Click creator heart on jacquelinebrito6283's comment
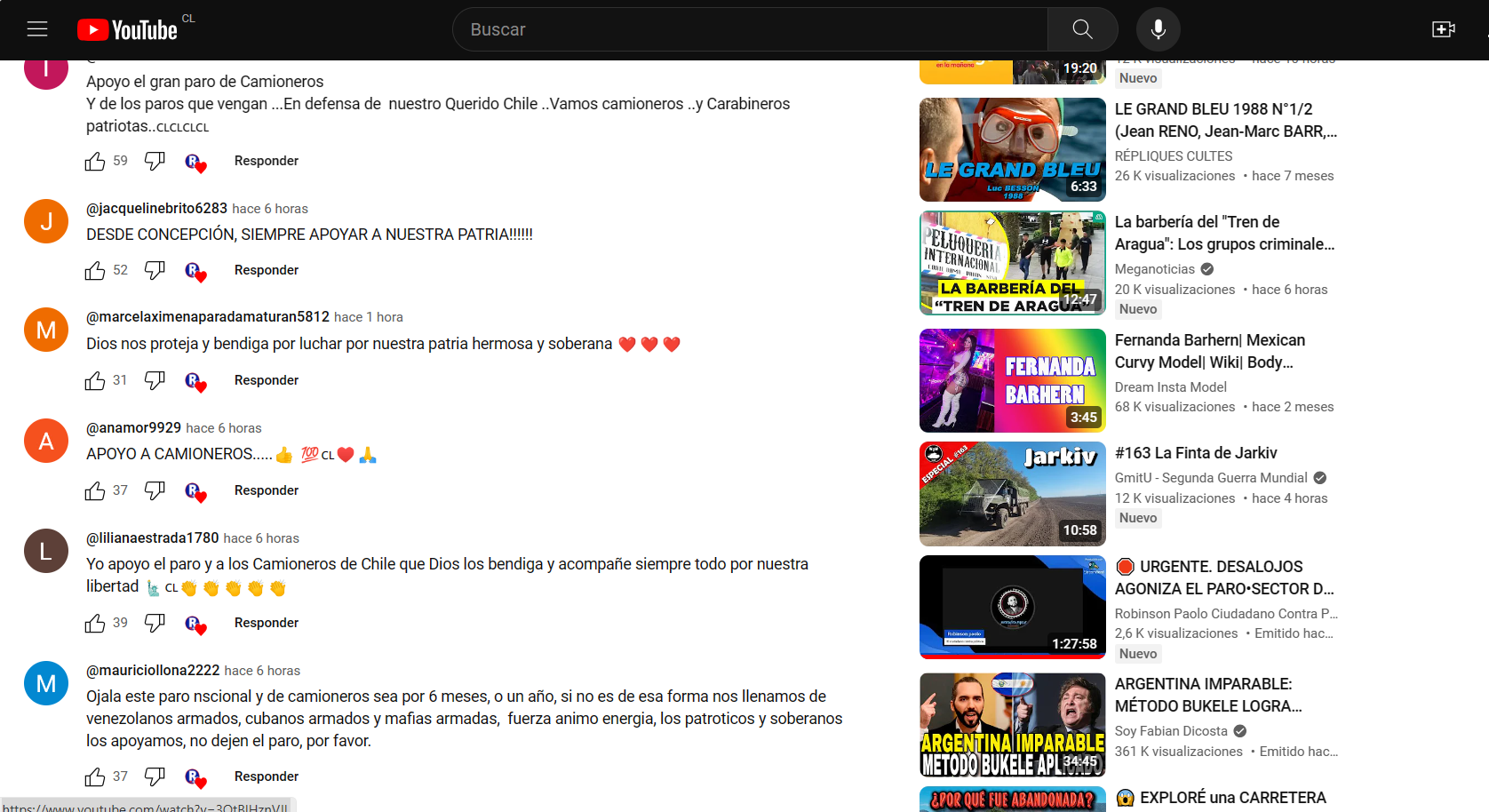This screenshot has height=812, width=1489. click(x=195, y=272)
